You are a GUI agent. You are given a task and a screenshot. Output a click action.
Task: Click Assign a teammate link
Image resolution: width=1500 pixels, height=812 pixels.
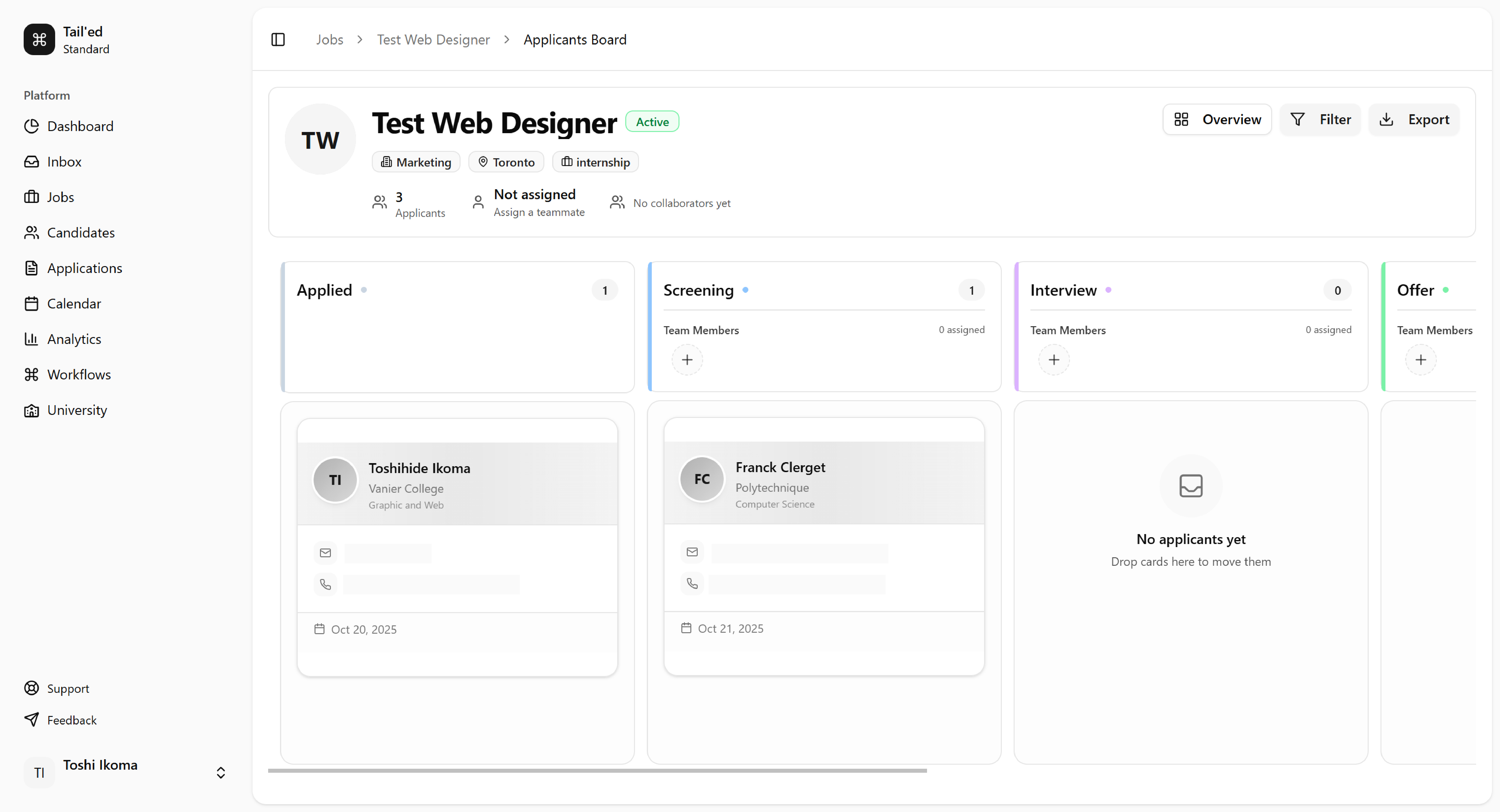539,212
